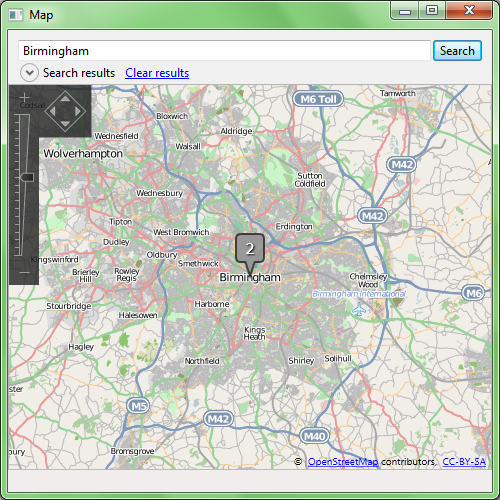Click the zoom in plus icon
500x500 pixels.
click(x=24, y=97)
